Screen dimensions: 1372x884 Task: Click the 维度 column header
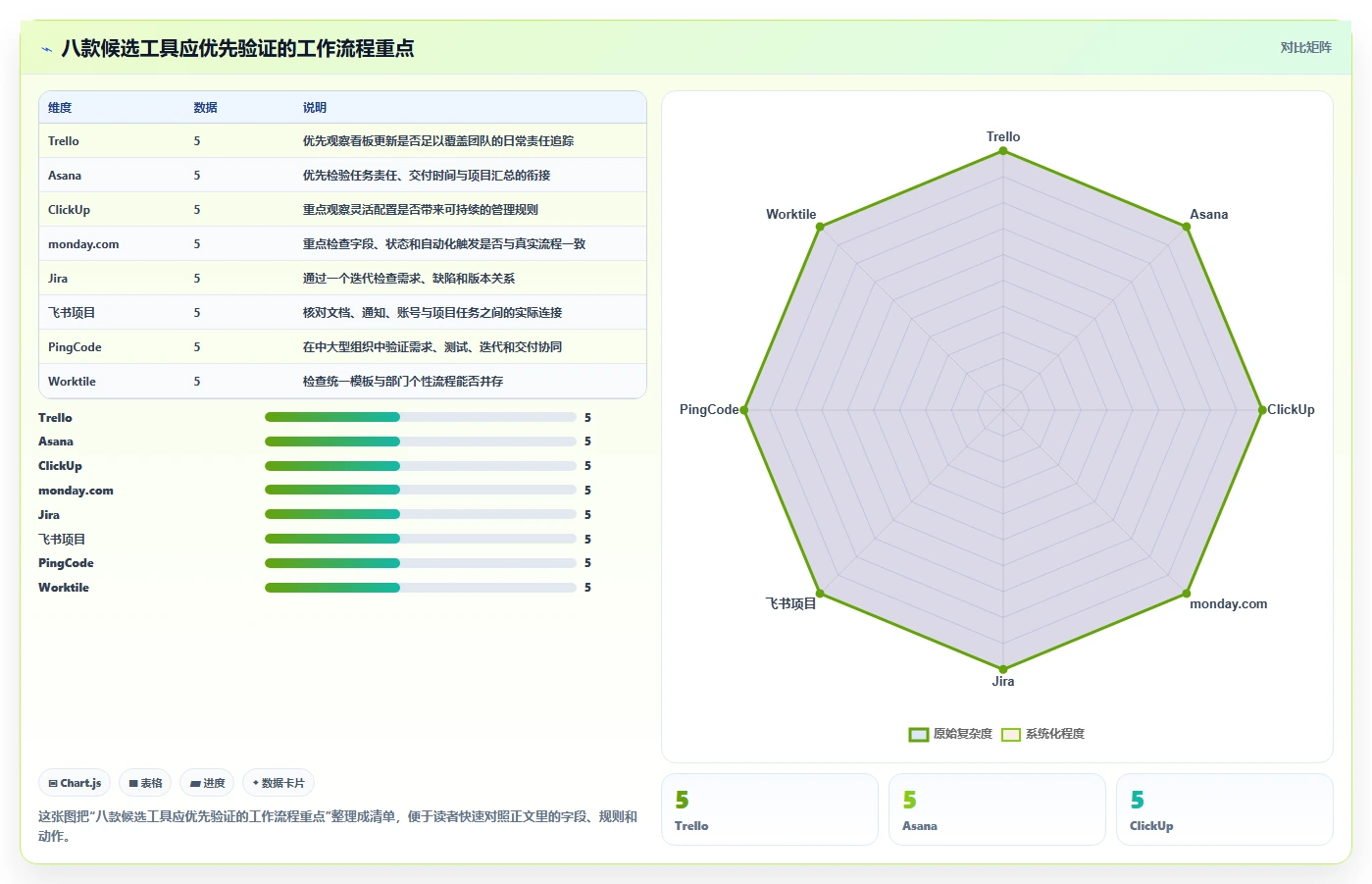pos(60,108)
